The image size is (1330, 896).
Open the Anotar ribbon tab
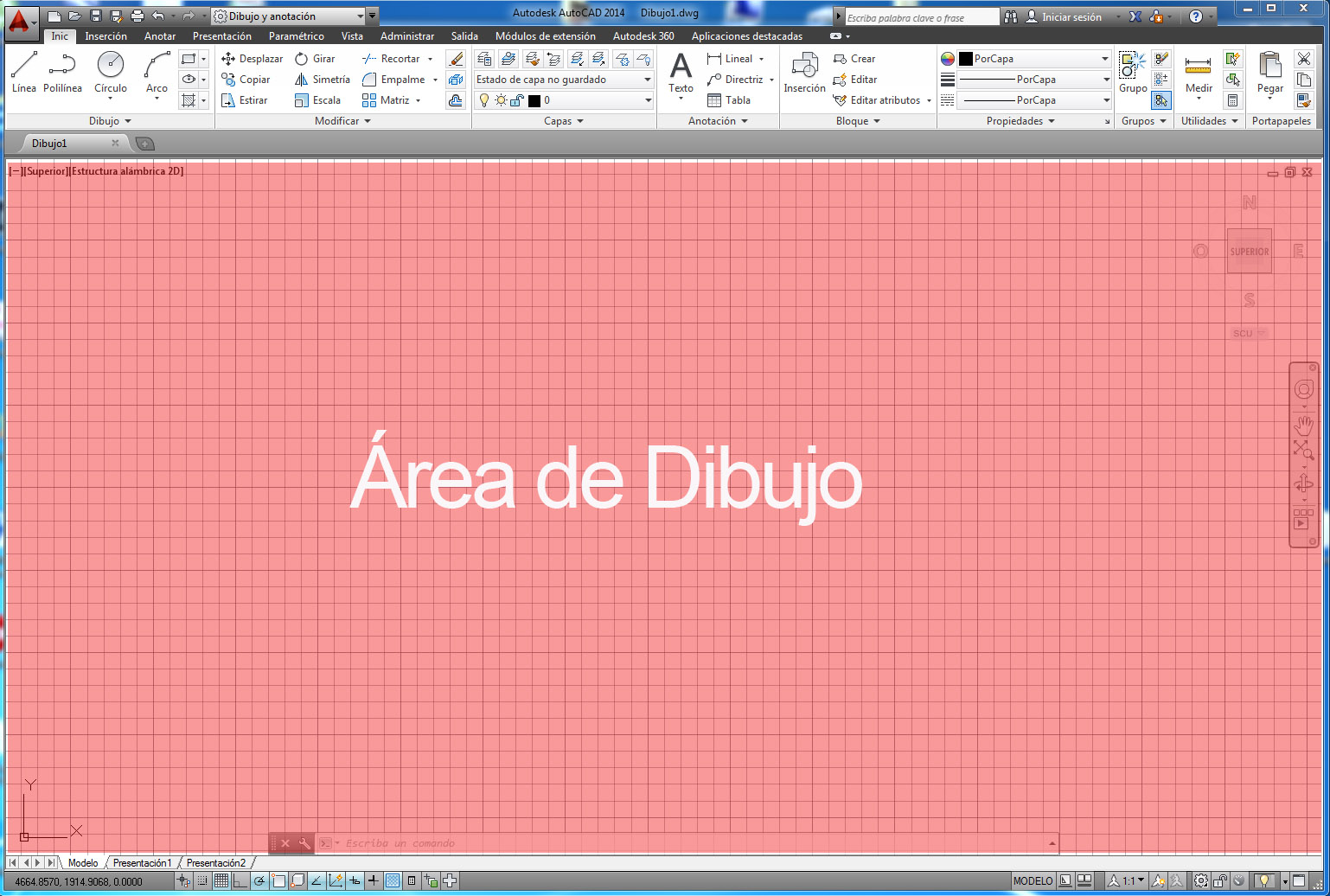[160, 36]
